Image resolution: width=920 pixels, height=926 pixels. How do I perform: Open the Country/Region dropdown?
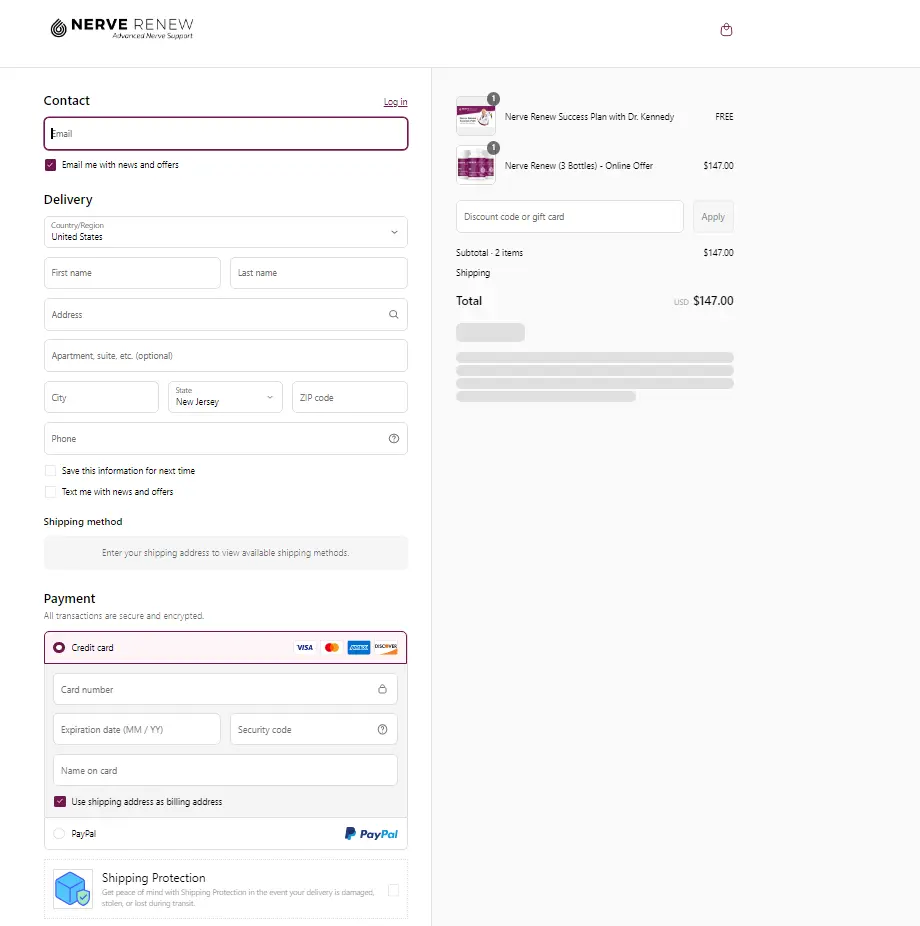pos(225,232)
